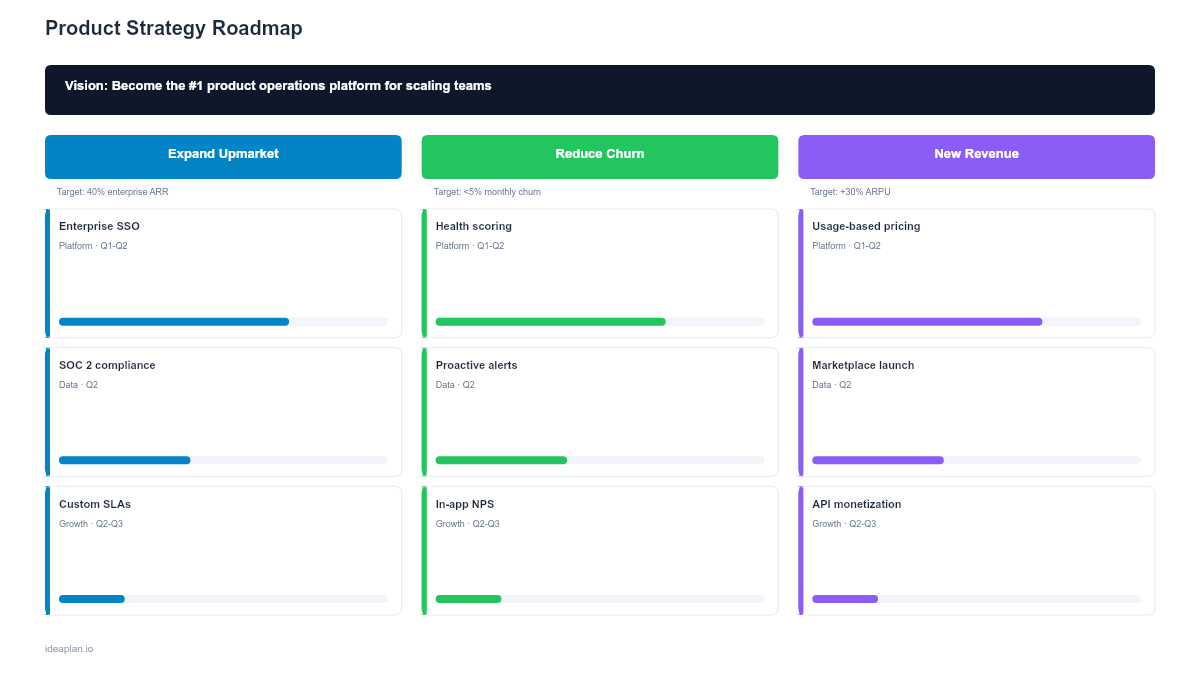Viewport: 1200px width, 675px height.
Task: Open the In-app NPS card
Action: tap(600, 550)
